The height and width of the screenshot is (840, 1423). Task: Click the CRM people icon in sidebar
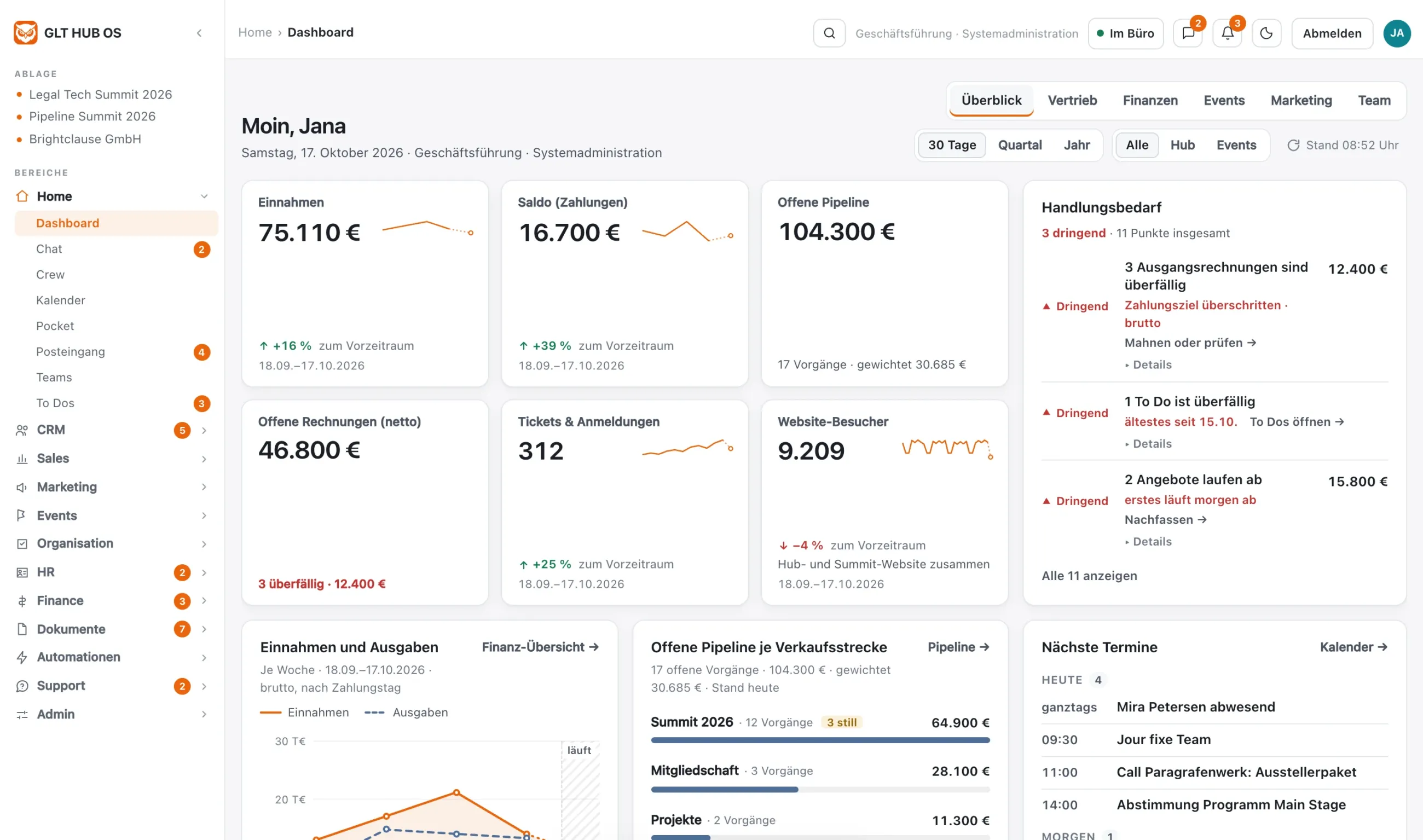tap(22, 430)
